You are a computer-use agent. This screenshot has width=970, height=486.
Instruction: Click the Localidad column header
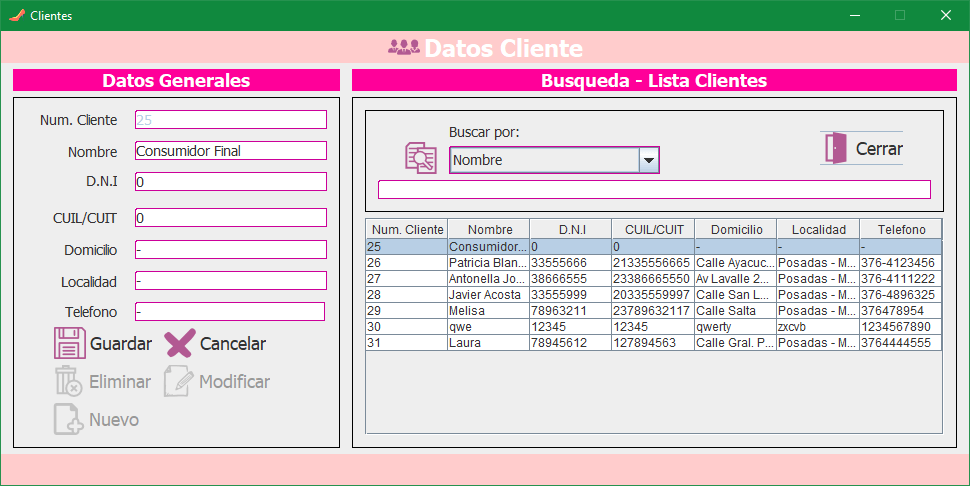[x=818, y=229]
